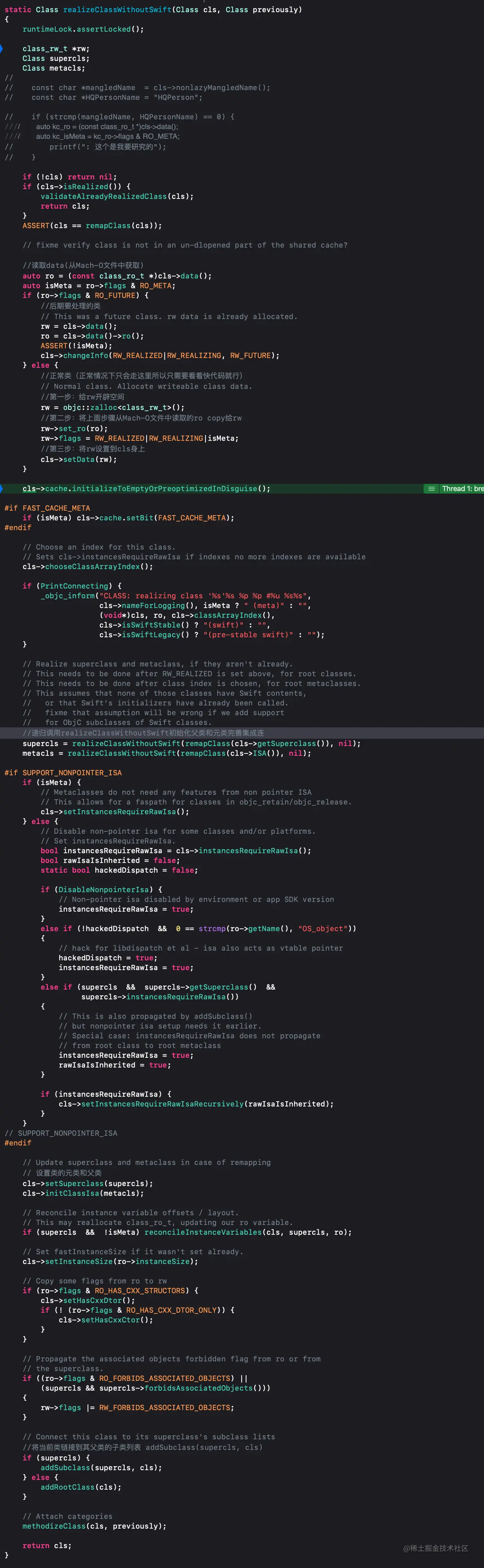
Task: Click strcmp(ro->getName(), "OS_object") condition
Action: [277, 929]
